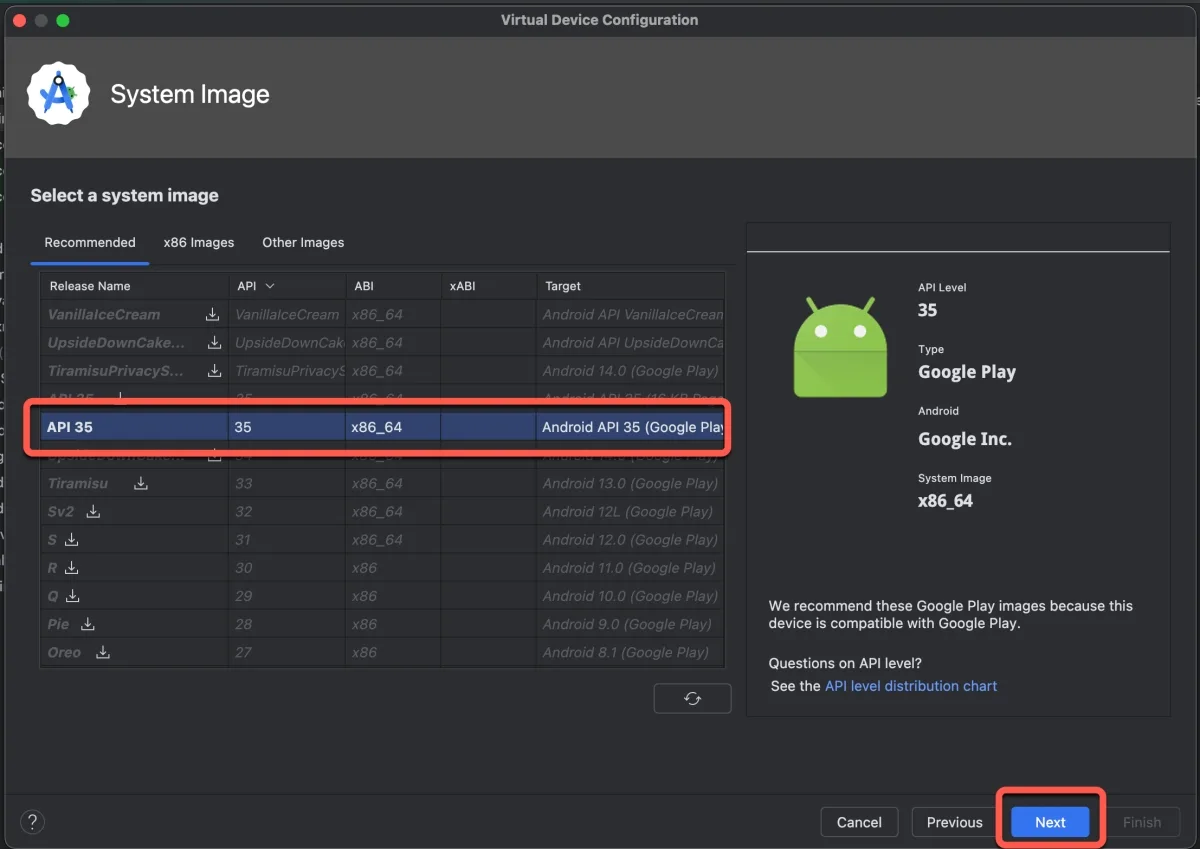Download the Sv2 API 32 image

point(93,511)
